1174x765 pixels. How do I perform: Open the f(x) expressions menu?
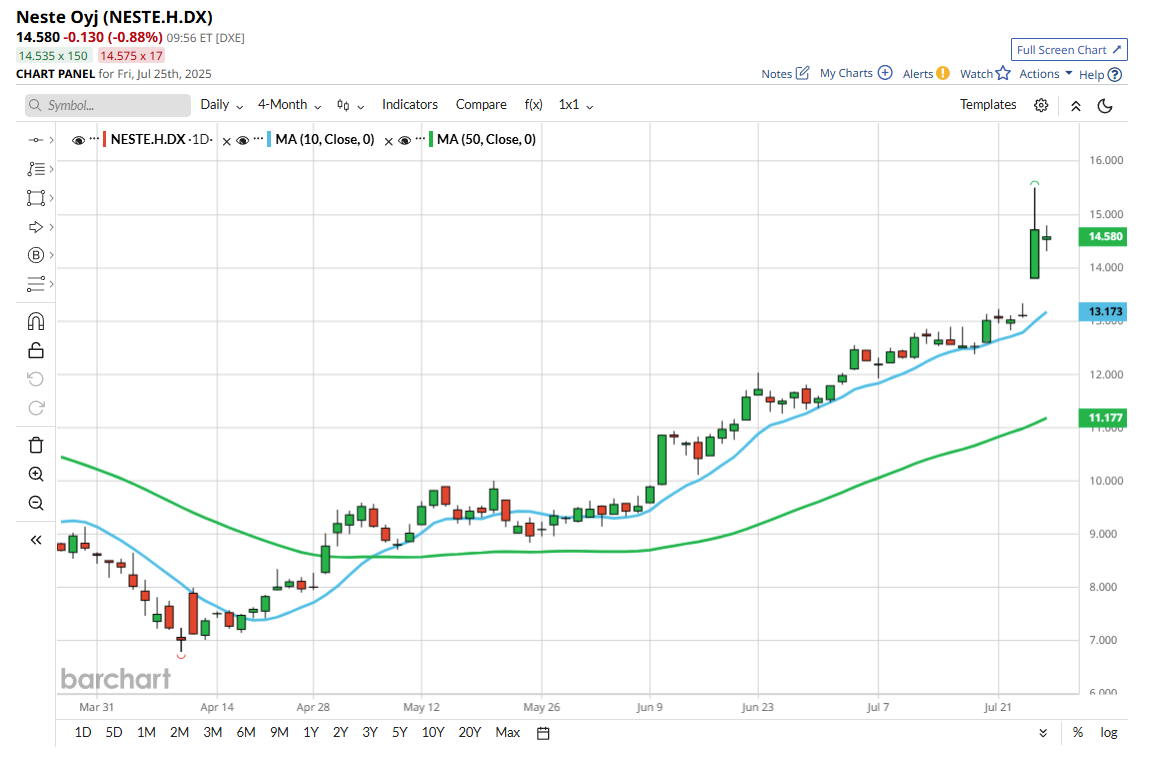(533, 105)
